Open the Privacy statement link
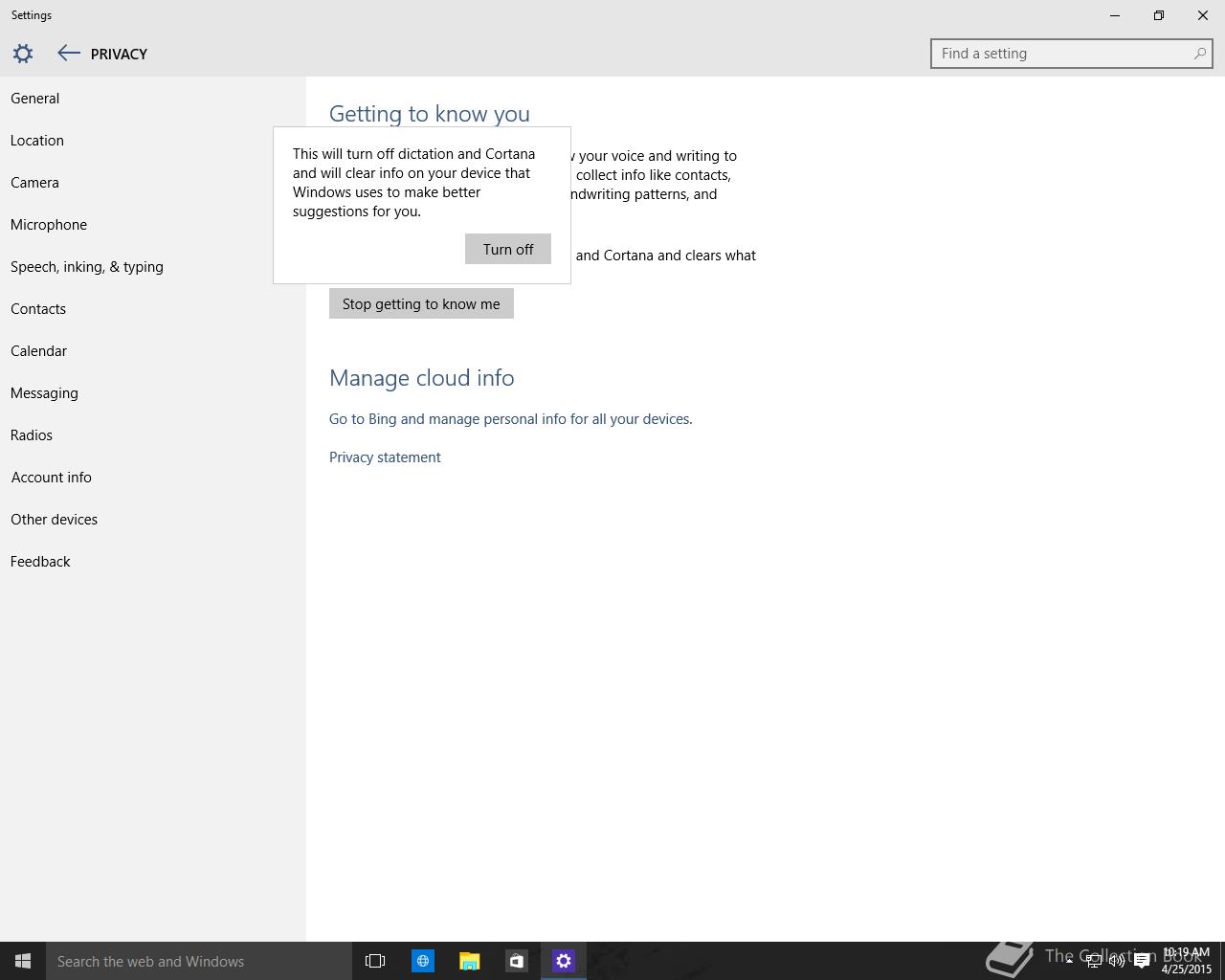Image resolution: width=1225 pixels, height=980 pixels. (x=385, y=457)
